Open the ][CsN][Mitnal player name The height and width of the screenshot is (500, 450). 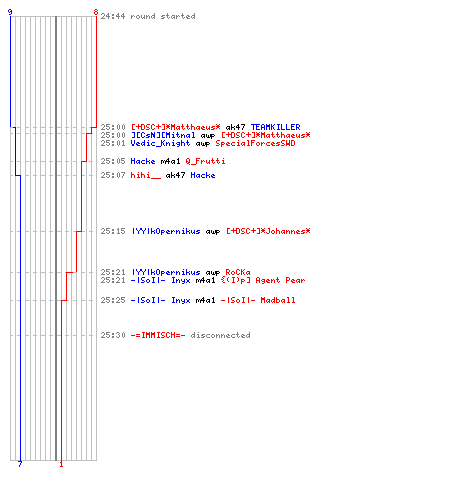coord(163,135)
